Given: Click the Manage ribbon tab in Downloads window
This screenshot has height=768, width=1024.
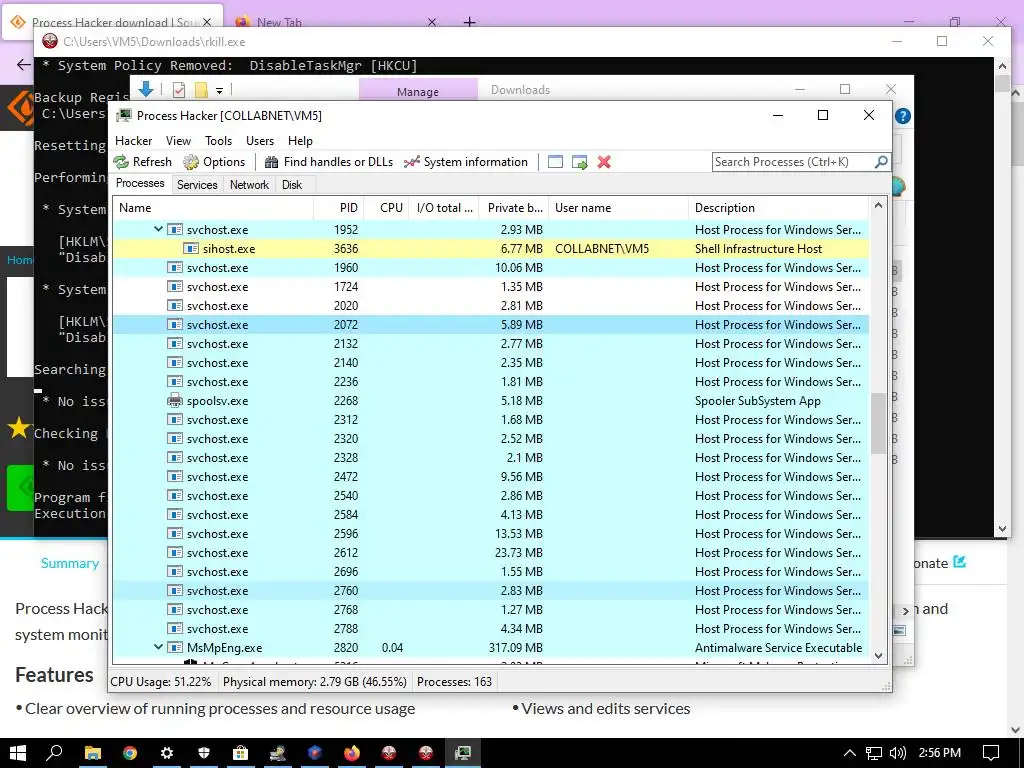Looking at the screenshot, I should click(x=417, y=91).
